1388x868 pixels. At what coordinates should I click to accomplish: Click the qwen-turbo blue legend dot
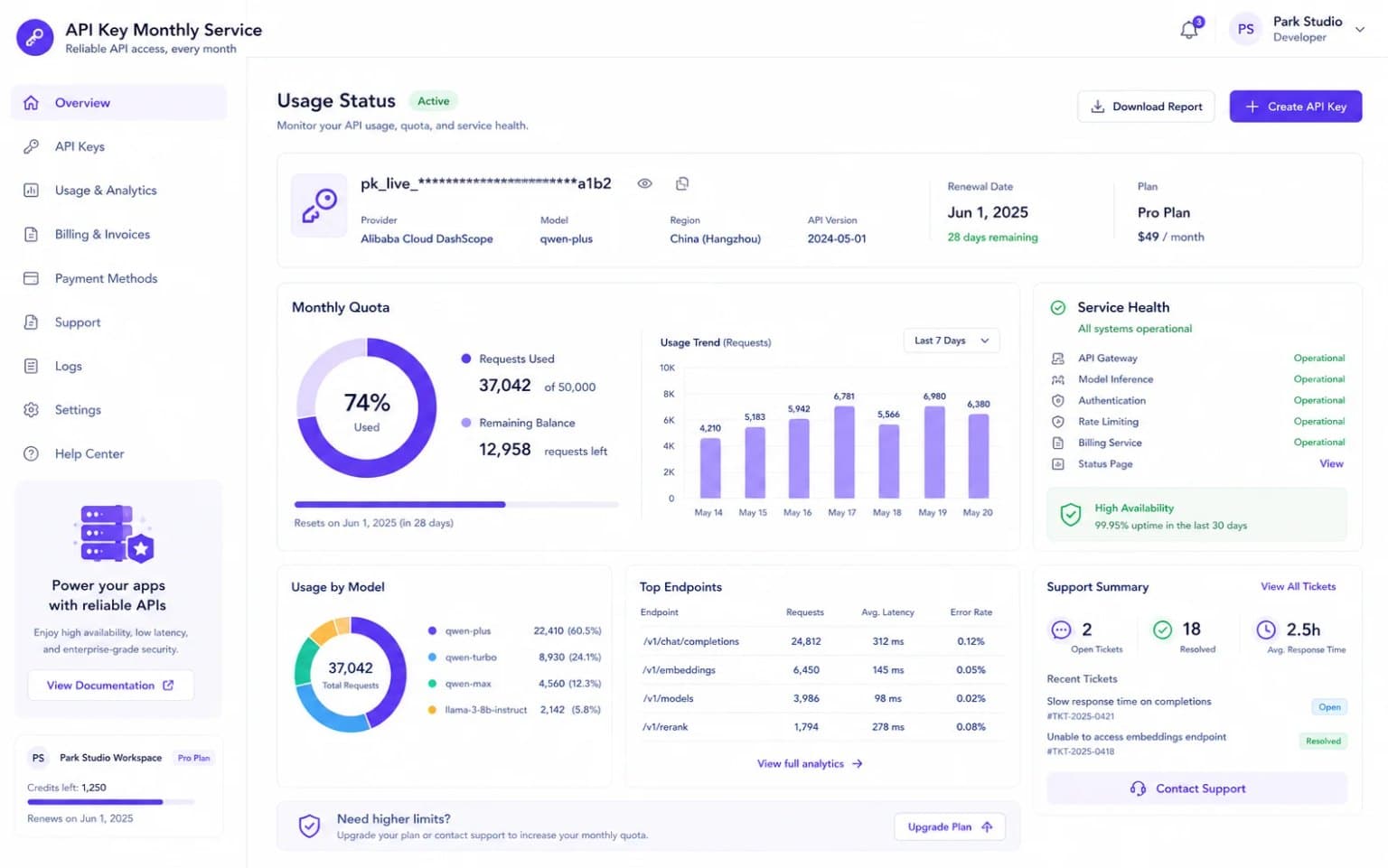coord(432,658)
